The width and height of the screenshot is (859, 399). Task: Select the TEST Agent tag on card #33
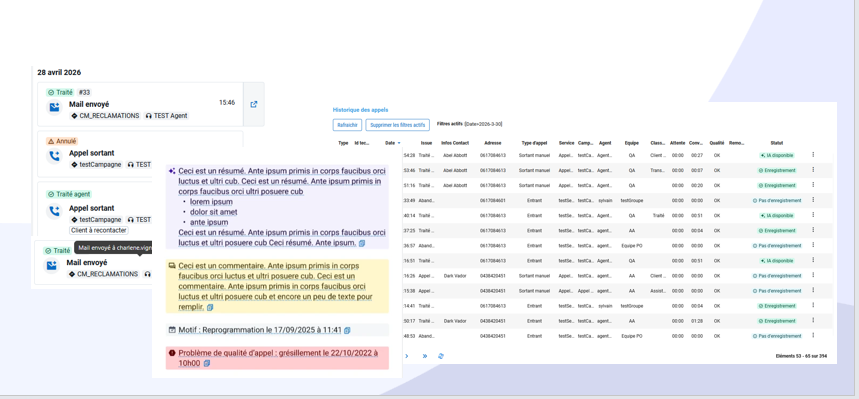[167, 116]
